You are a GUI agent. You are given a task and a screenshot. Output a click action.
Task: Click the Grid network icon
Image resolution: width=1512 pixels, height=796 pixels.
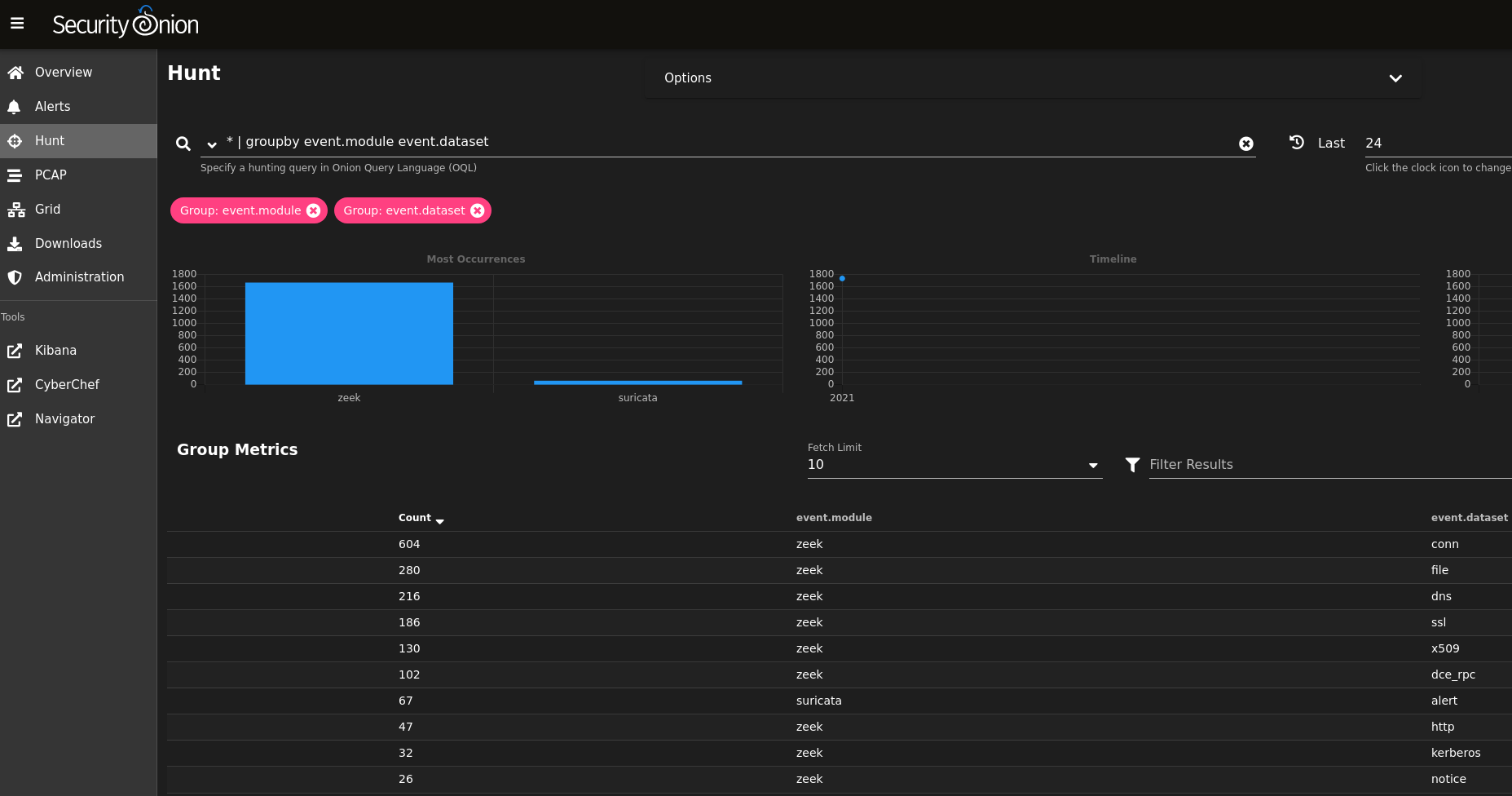tap(15, 210)
